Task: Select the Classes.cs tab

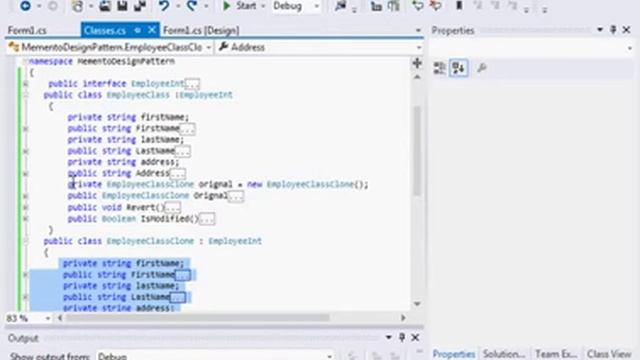Action: (105, 31)
